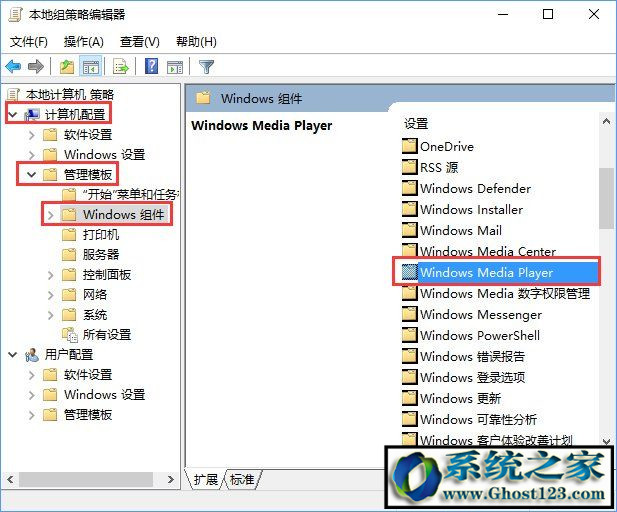The width and height of the screenshot is (617, 512).
Task: Collapse the 管理模板 node under 计算机配置
Action: pyautogui.click(x=31, y=174)
